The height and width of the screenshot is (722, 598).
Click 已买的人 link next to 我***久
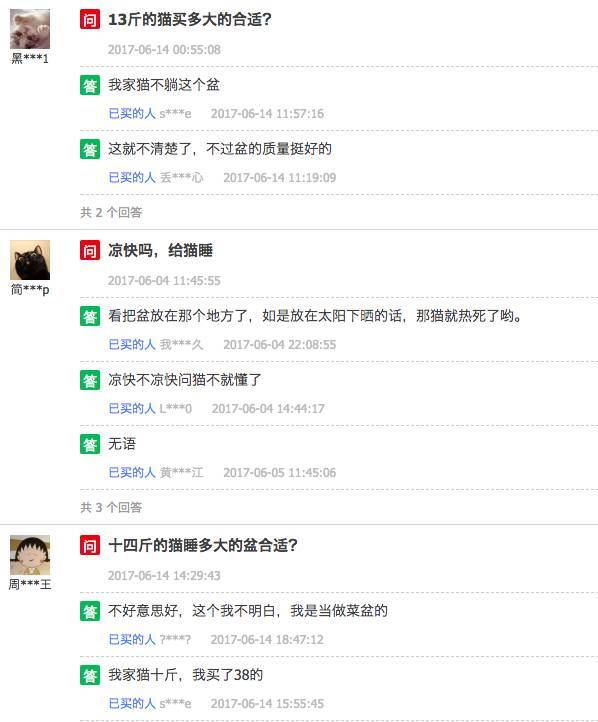(132, 344)
